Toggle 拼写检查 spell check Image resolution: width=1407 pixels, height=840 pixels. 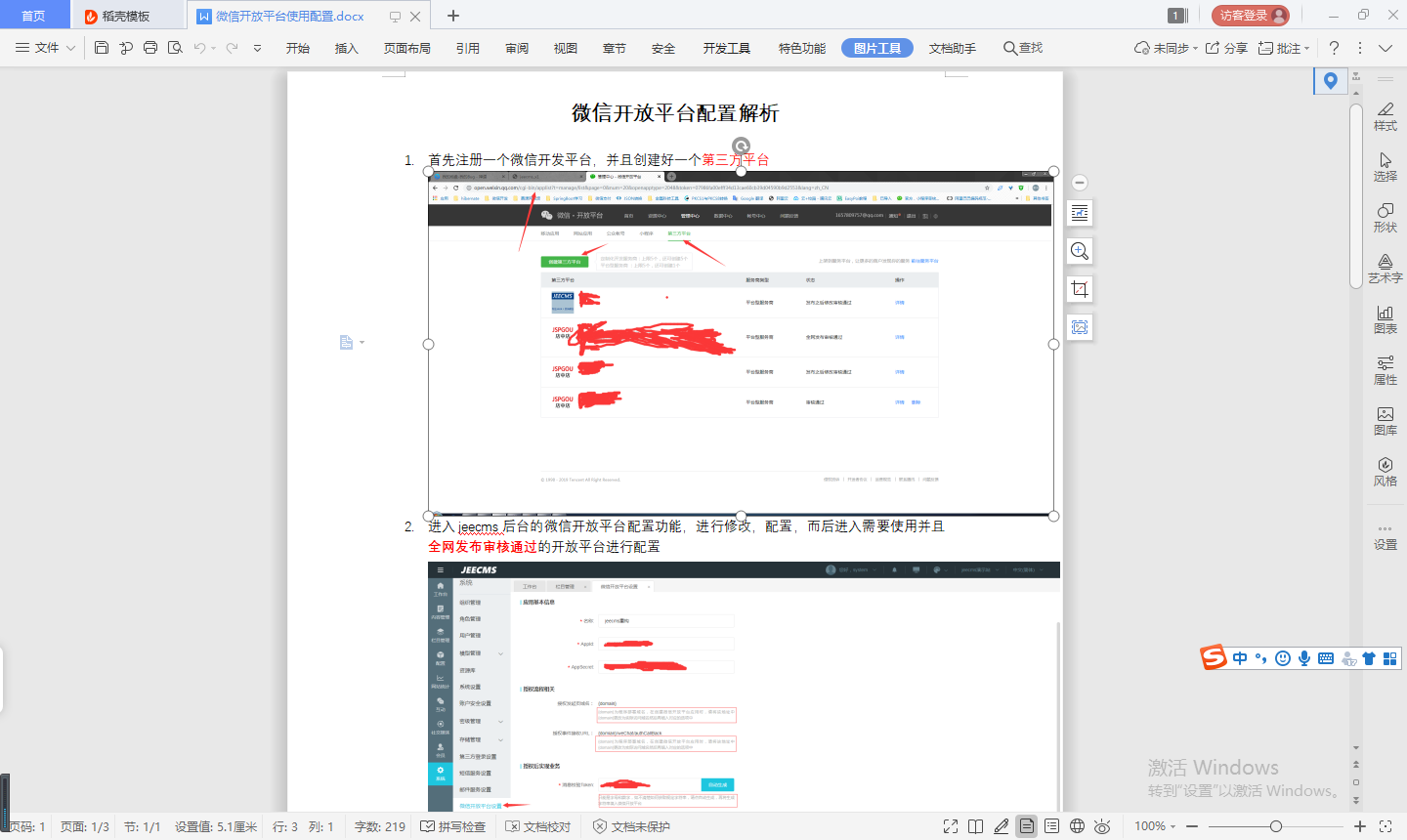tap(453, 826)
